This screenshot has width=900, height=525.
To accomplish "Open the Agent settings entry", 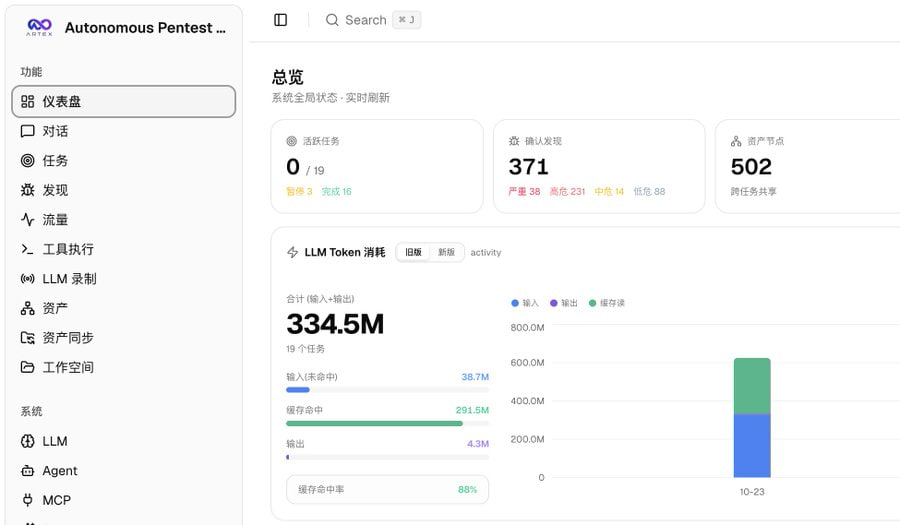I will 123,471.
